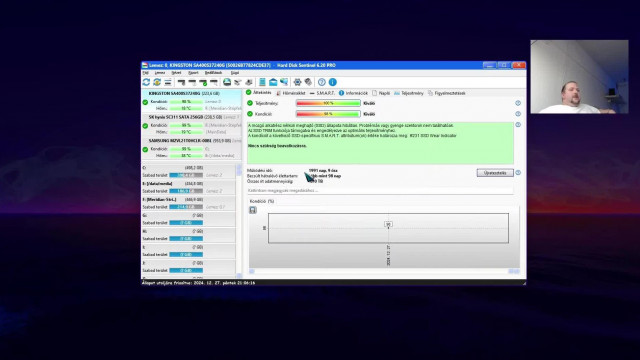The width and height of the screenshot is (640, 360).
Task: Click the configuration gear toolbar icon
Action: click(297, 82)
